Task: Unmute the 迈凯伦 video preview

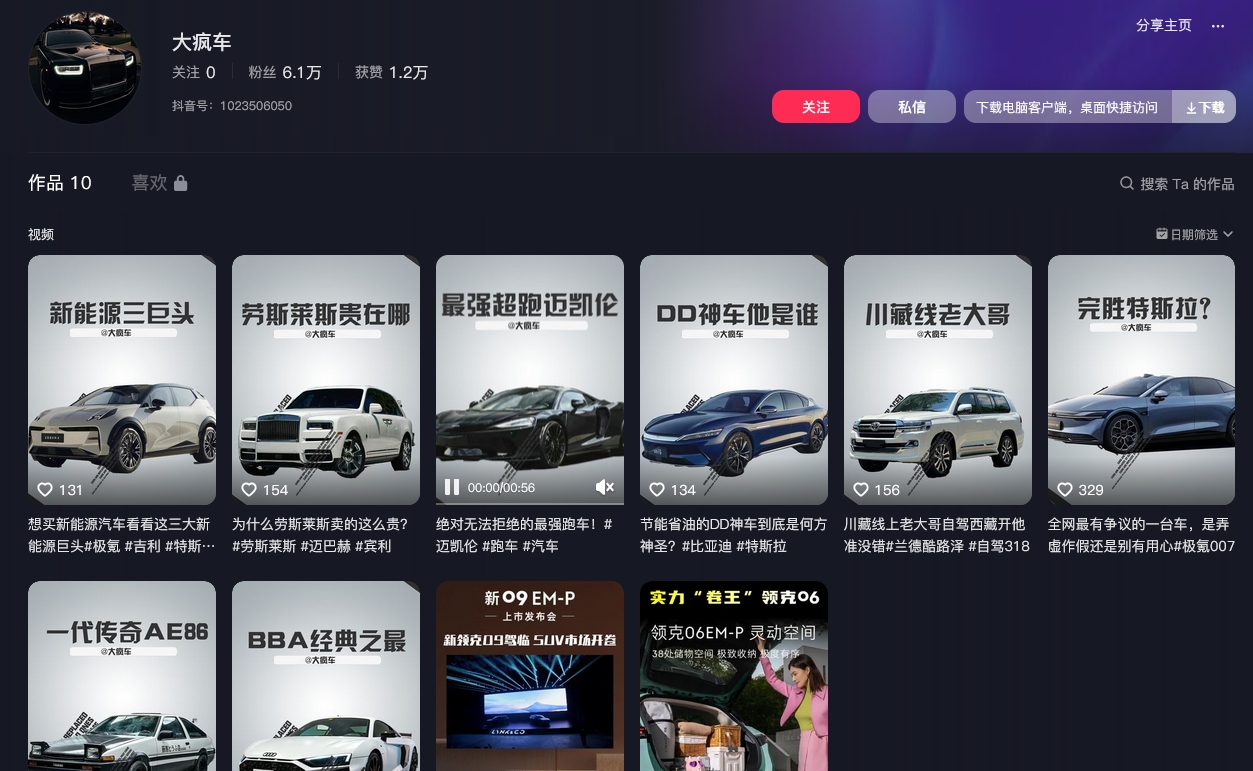Action: click(x=605, y=487)
